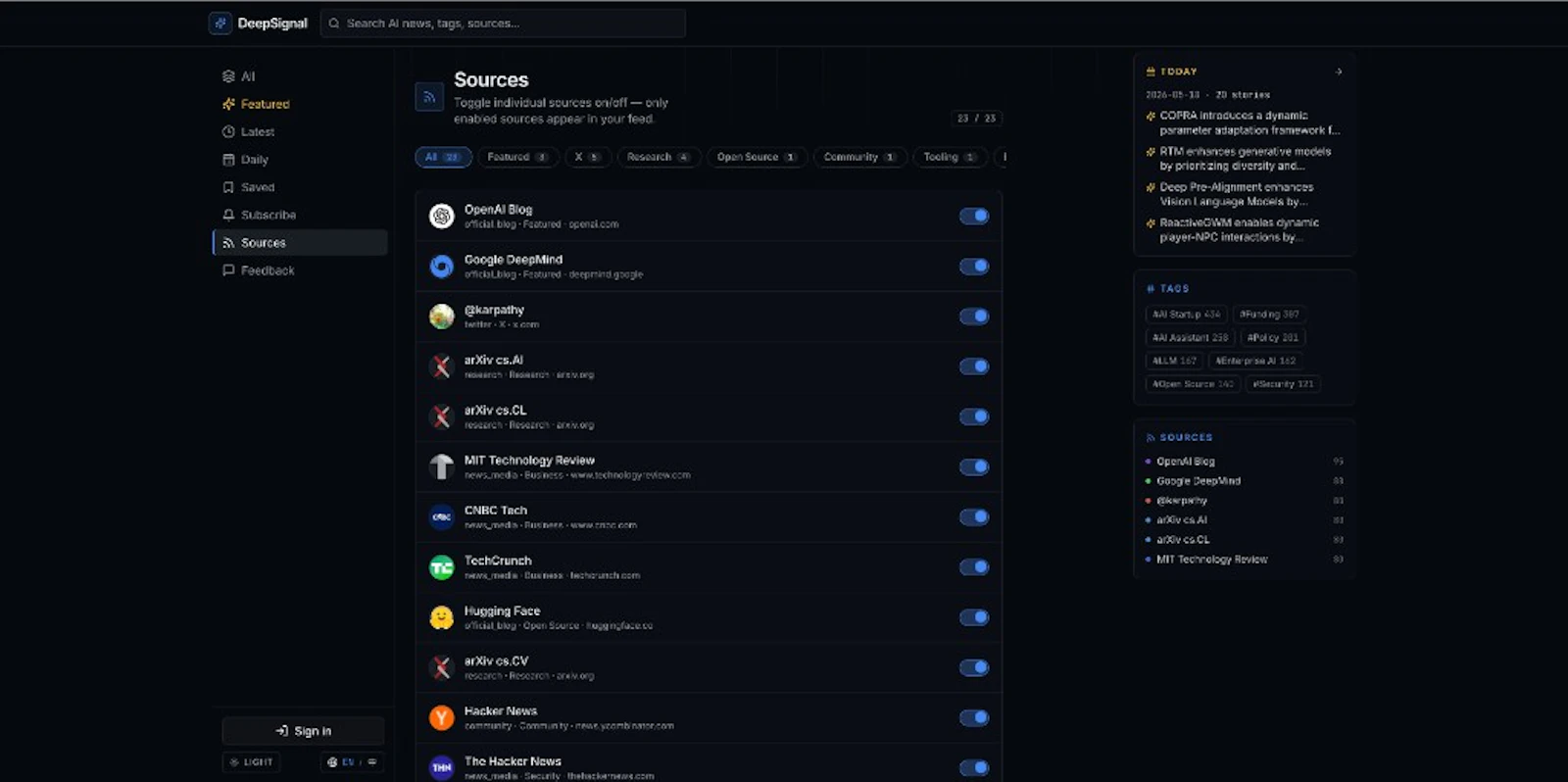Click the Sources RSS icon in sidebar
Screen dimensions: 1568x782
pos(228,243)
